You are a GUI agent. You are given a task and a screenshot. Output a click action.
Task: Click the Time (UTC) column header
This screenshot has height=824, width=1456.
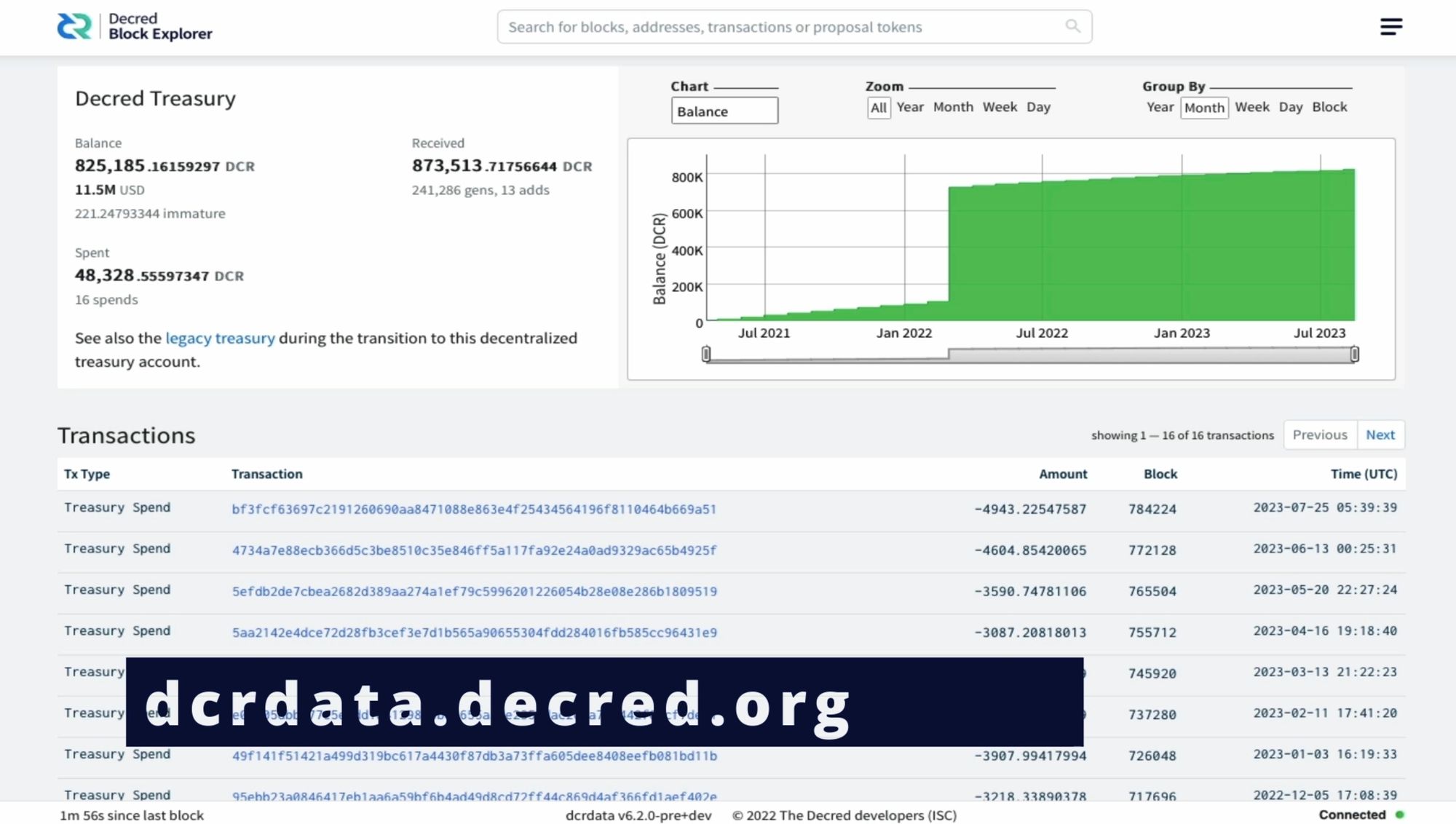1364,474
